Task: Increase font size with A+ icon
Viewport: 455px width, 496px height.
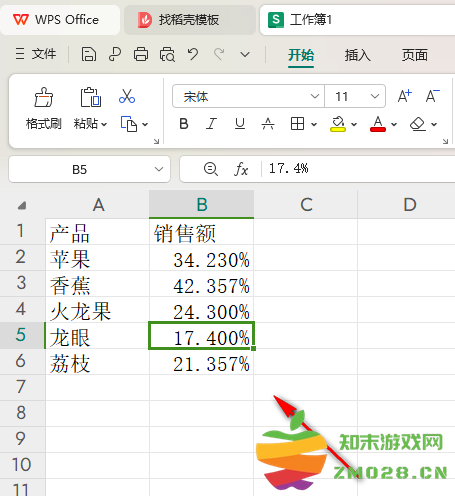Action: pos(405,96)
